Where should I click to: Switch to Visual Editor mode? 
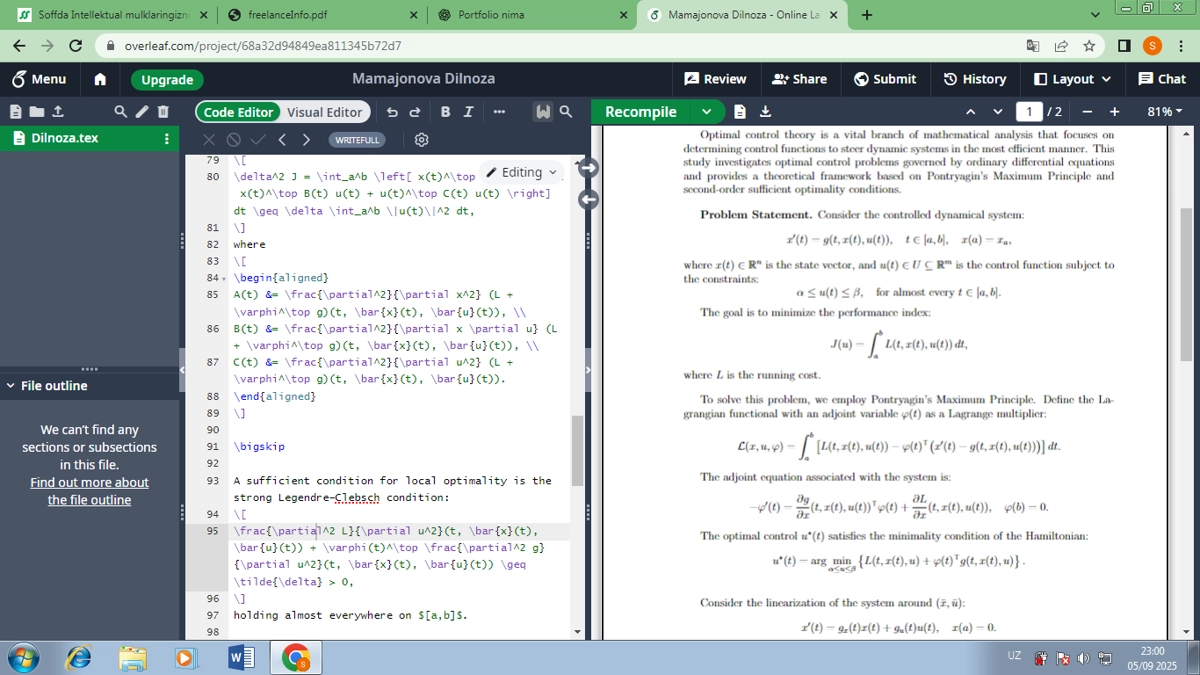tap(324, 112)
